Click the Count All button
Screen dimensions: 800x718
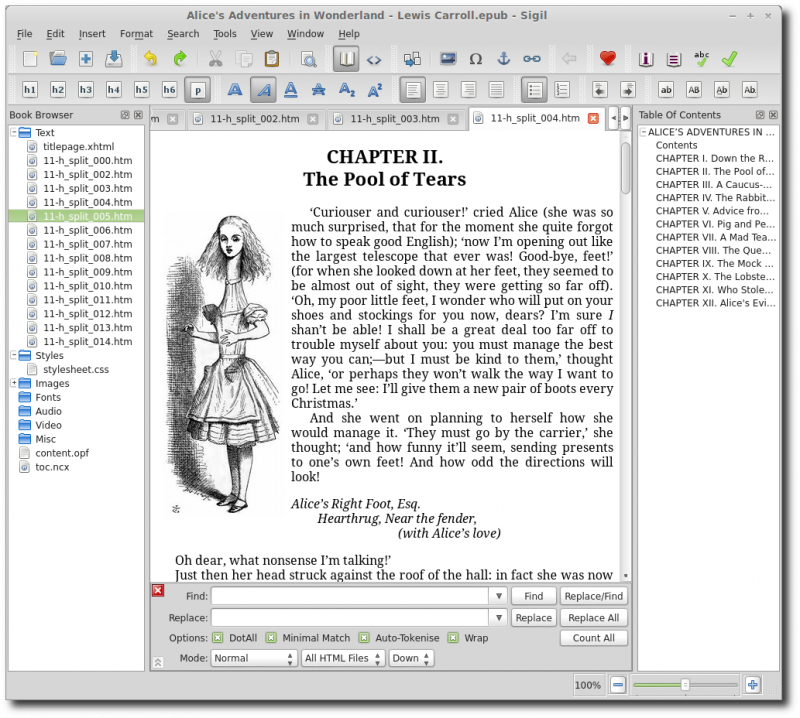click(593, 638)
